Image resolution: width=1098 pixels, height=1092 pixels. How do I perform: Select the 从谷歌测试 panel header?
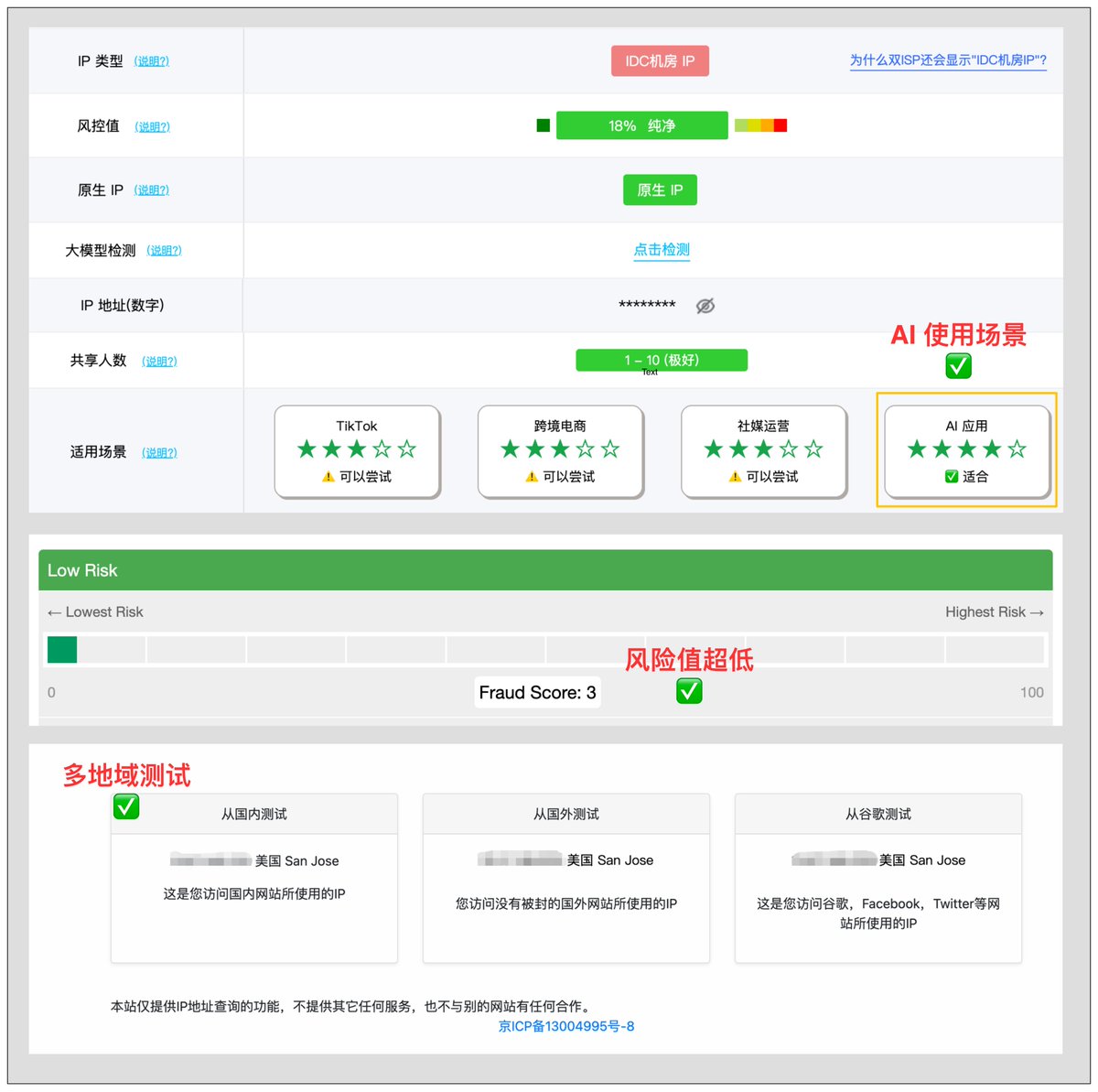878,814
